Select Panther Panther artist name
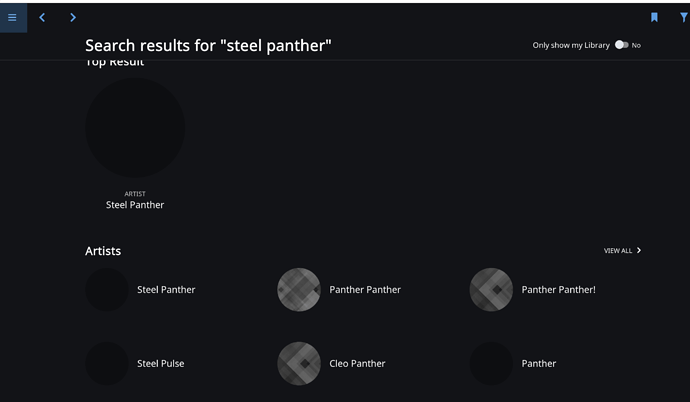Screen dimensions: 690x402 coord(365,289)
